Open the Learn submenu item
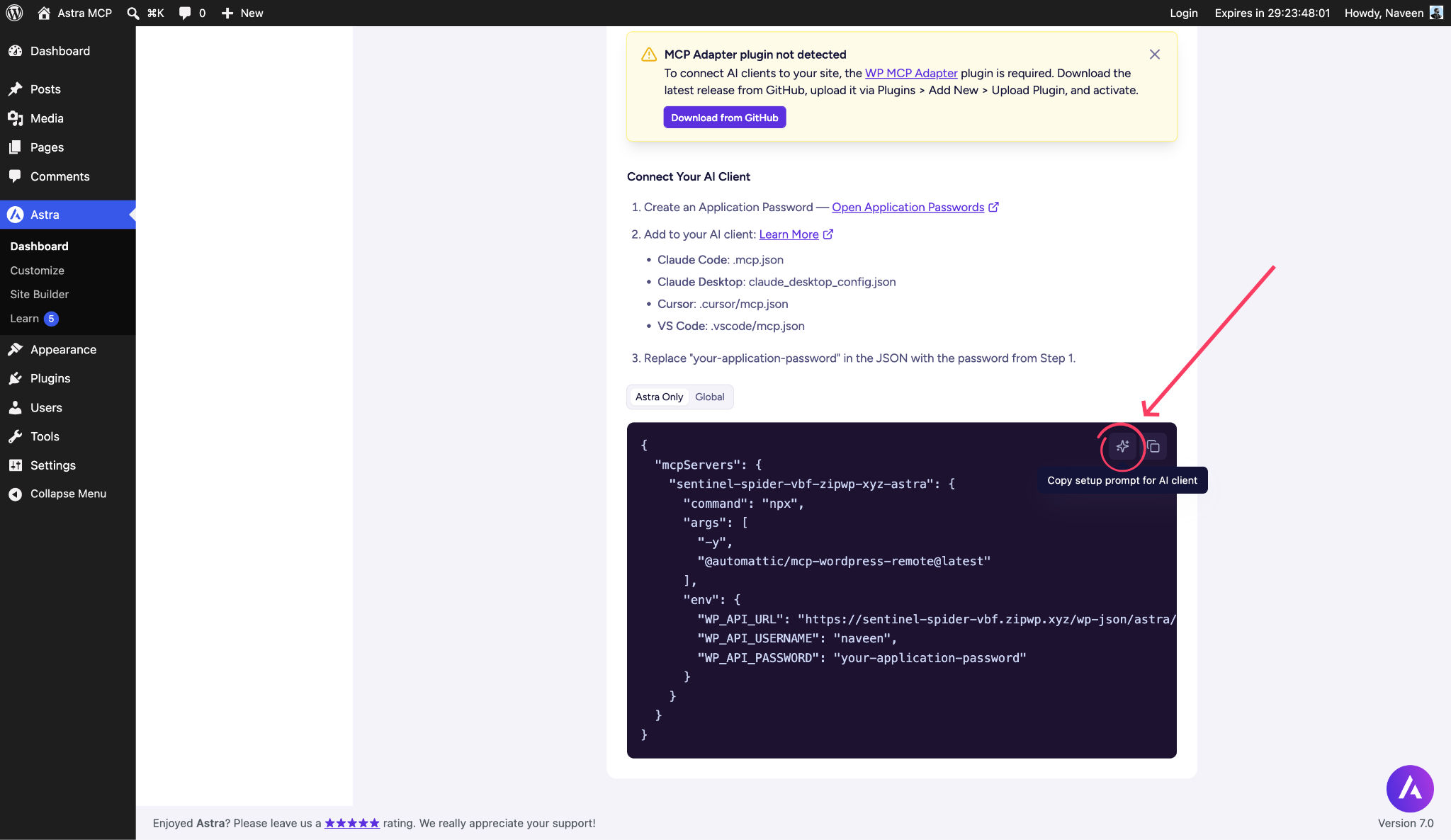 pos(24,319)
